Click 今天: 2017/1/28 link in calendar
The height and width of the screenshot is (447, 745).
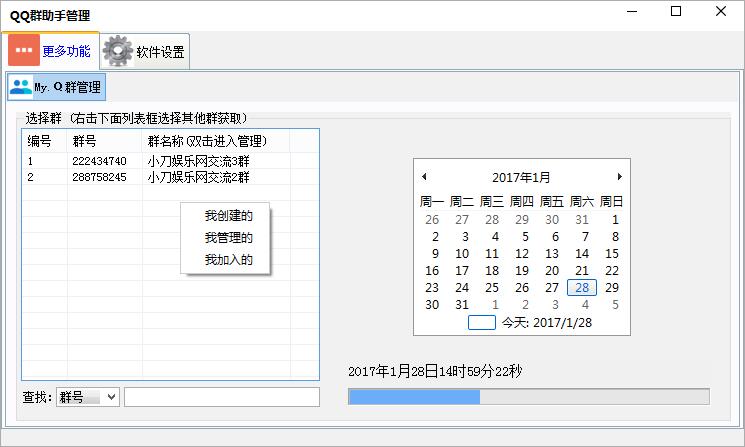[x=547, y=323]
